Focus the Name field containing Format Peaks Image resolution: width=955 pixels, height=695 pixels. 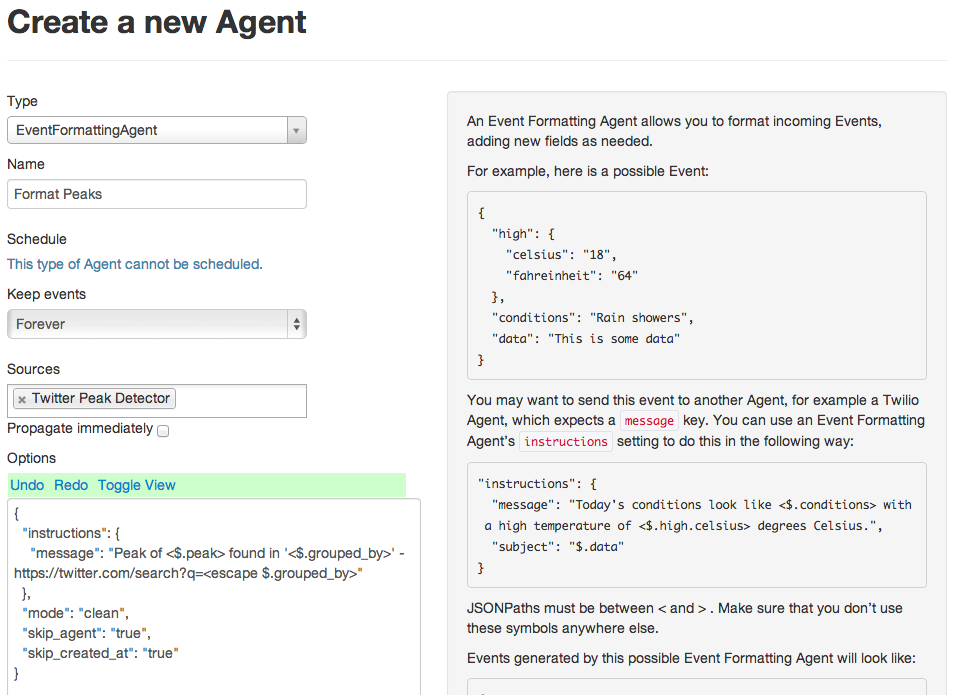[157, 194]
